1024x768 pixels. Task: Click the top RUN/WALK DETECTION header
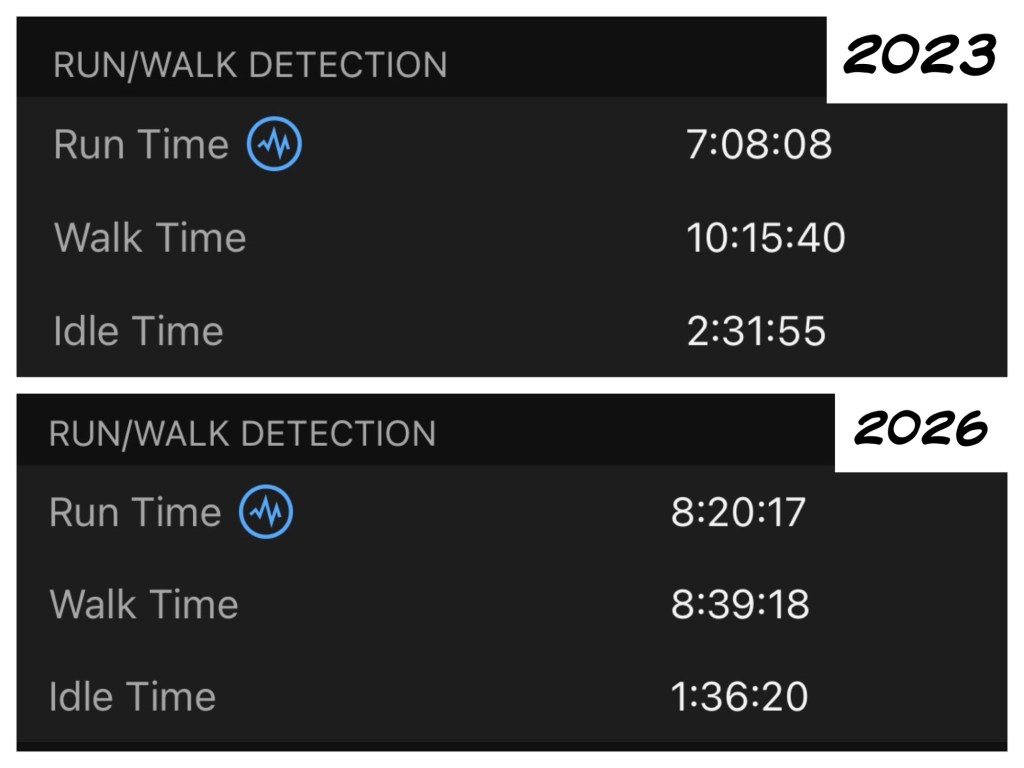250,65
